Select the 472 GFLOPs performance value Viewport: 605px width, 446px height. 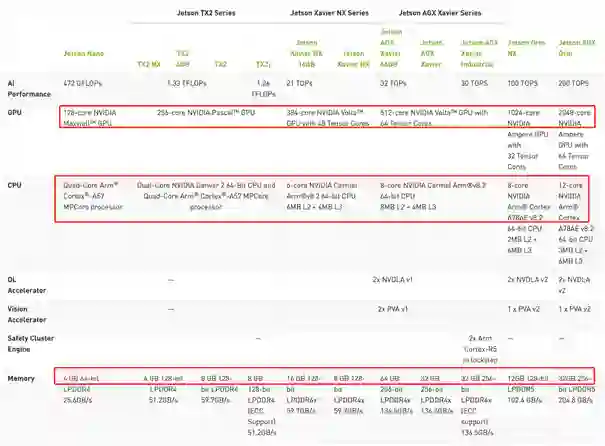[x=83, y=83]
